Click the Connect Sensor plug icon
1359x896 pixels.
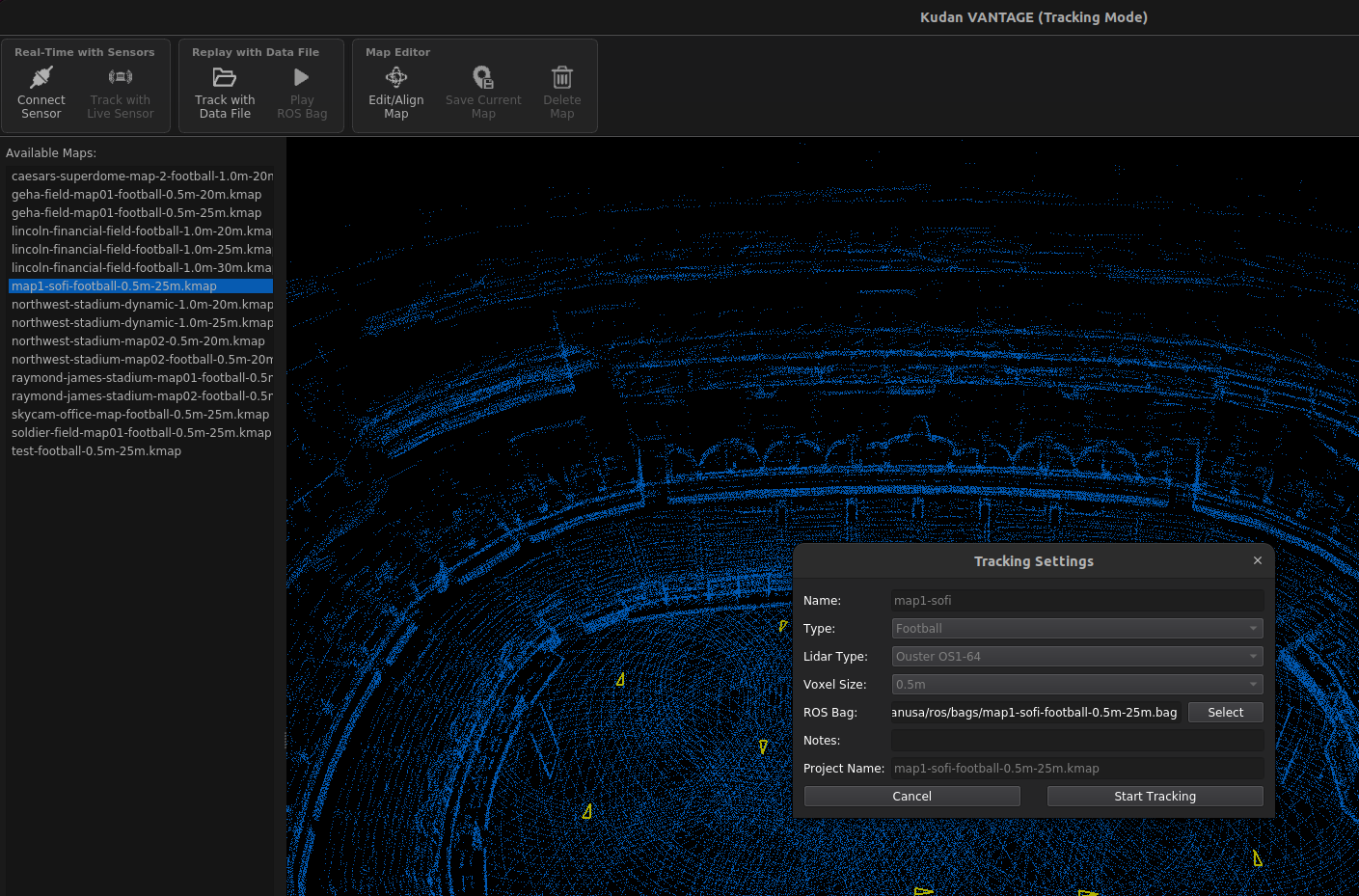click(x=41, y=78)
